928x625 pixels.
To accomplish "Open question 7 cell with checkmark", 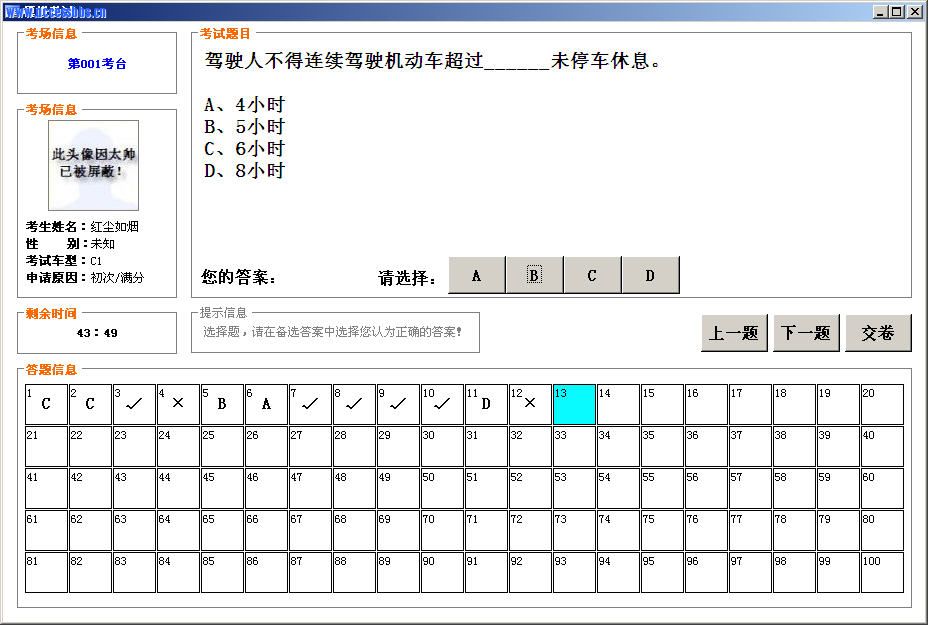I will coord(310,404).
